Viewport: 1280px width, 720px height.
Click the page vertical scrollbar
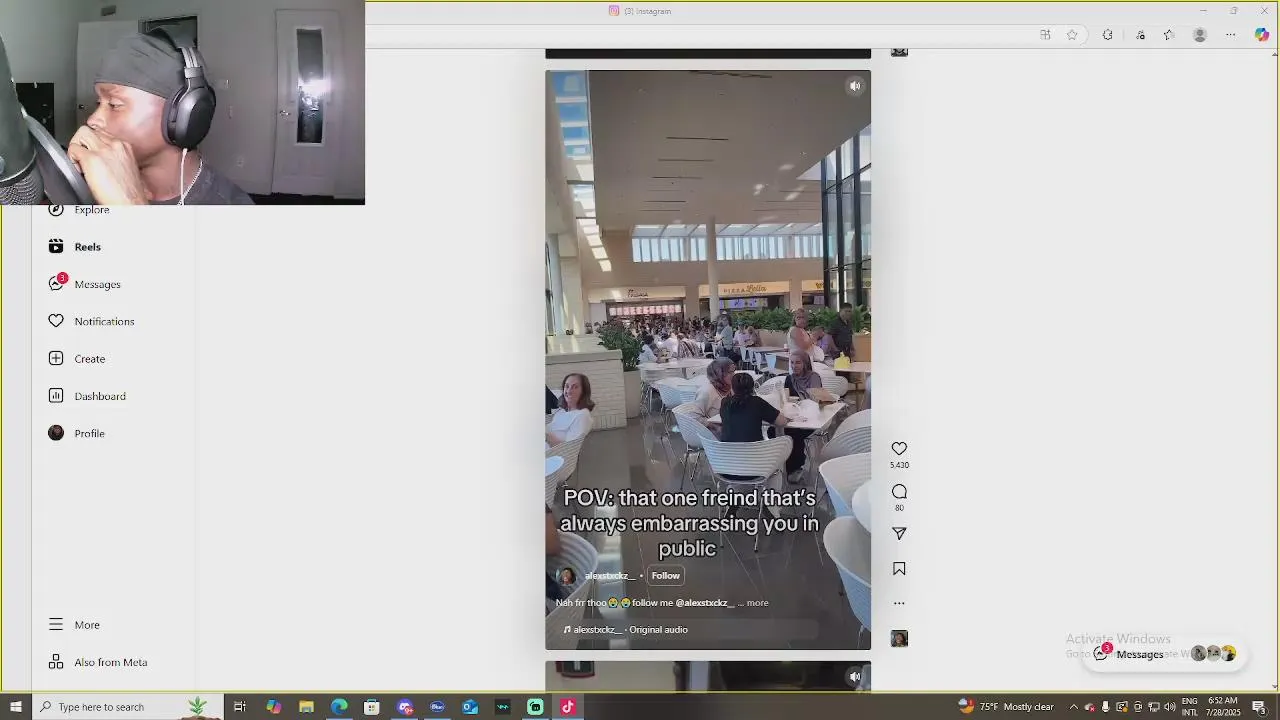tap(1274, 368)
